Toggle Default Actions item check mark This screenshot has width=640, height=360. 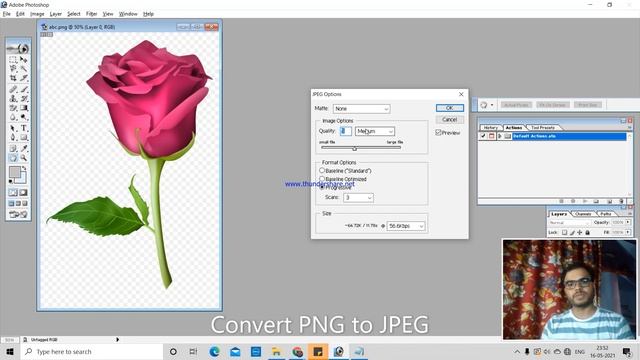483,136
